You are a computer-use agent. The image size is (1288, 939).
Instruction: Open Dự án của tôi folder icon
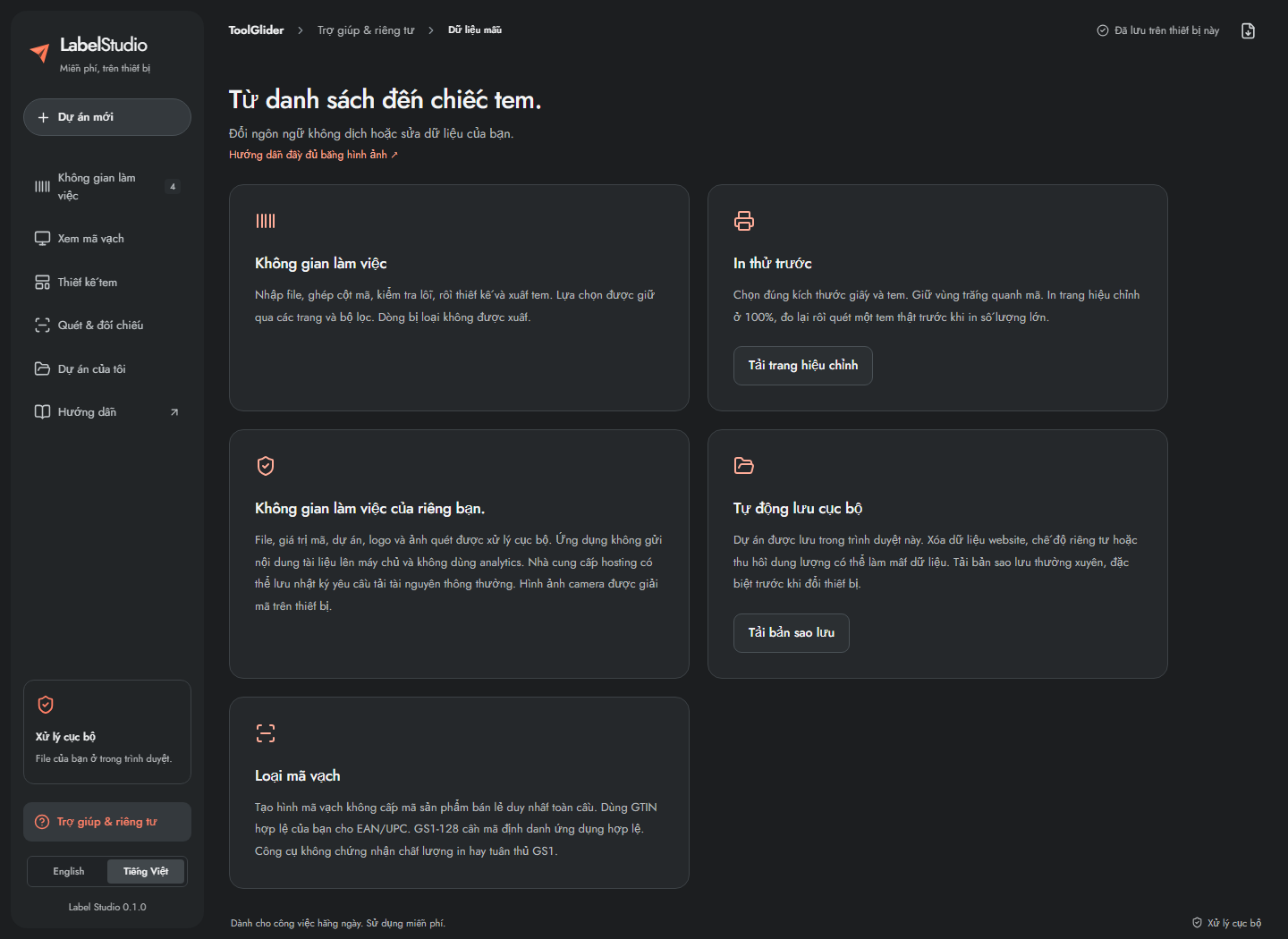tap(42, 369)
